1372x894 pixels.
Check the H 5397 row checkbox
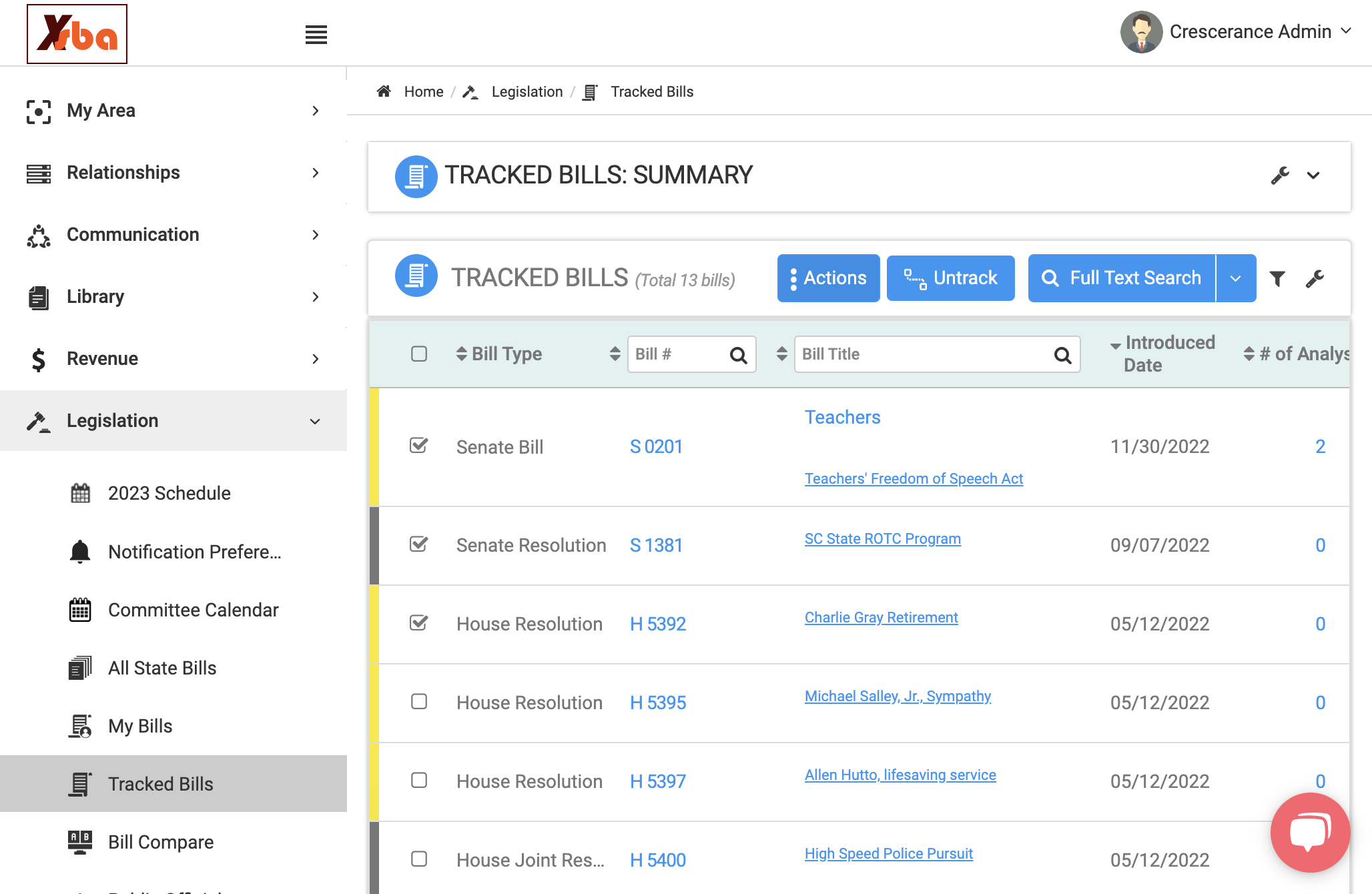coord(419,780)
